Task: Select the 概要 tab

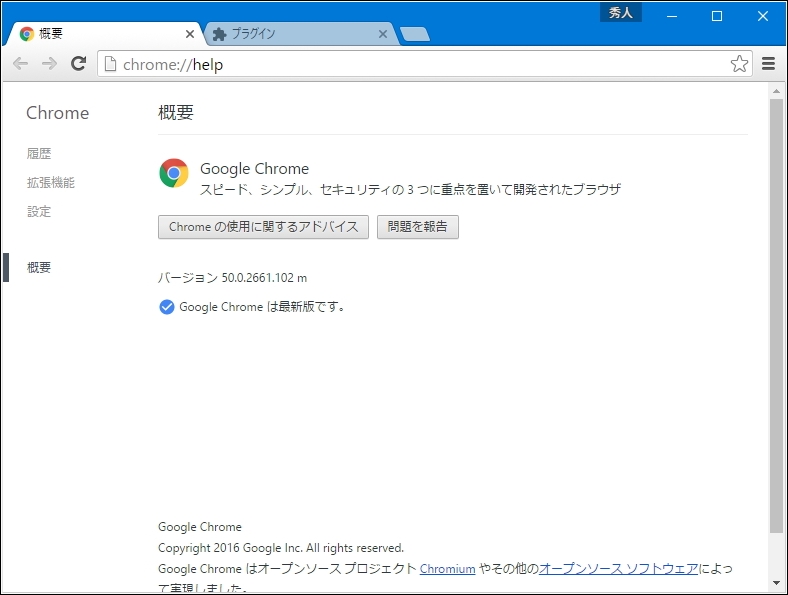Action: (103, 34)
